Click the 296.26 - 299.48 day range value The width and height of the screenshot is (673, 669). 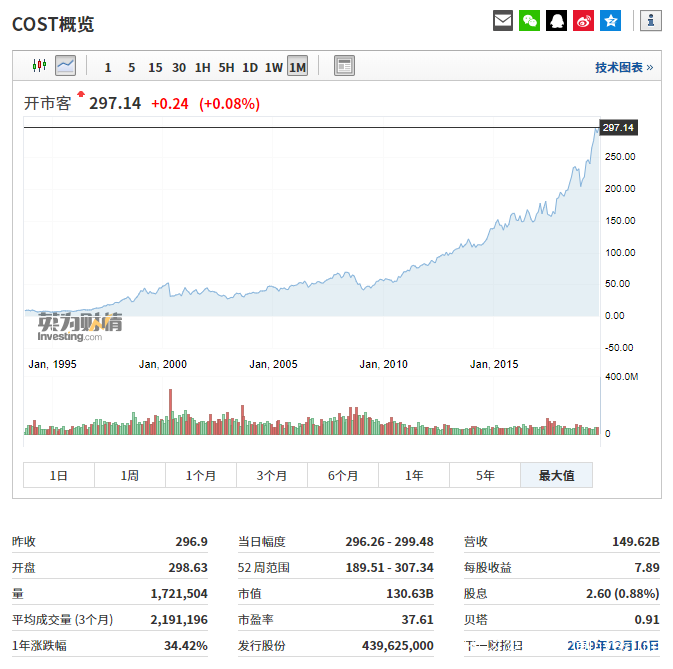[389, 542]
